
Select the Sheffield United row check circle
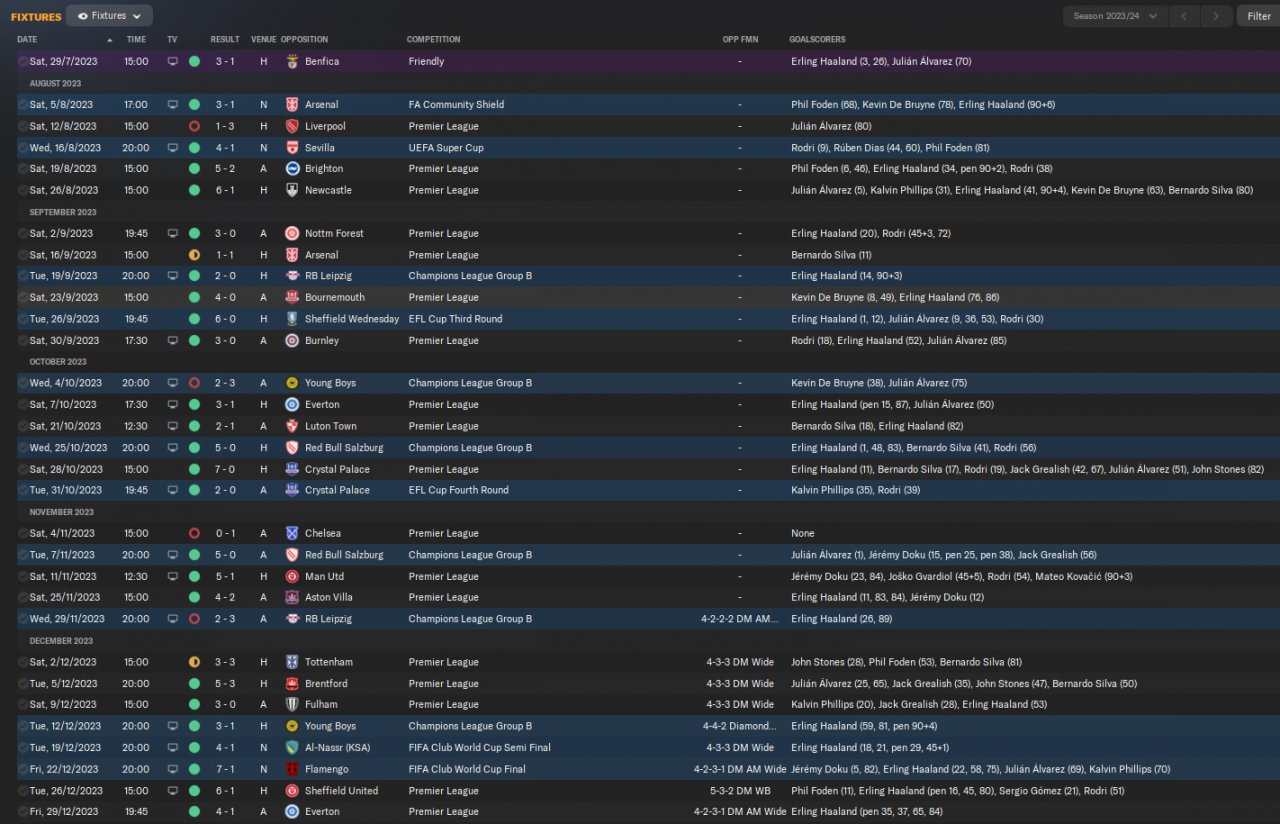[x=23, y=791]
